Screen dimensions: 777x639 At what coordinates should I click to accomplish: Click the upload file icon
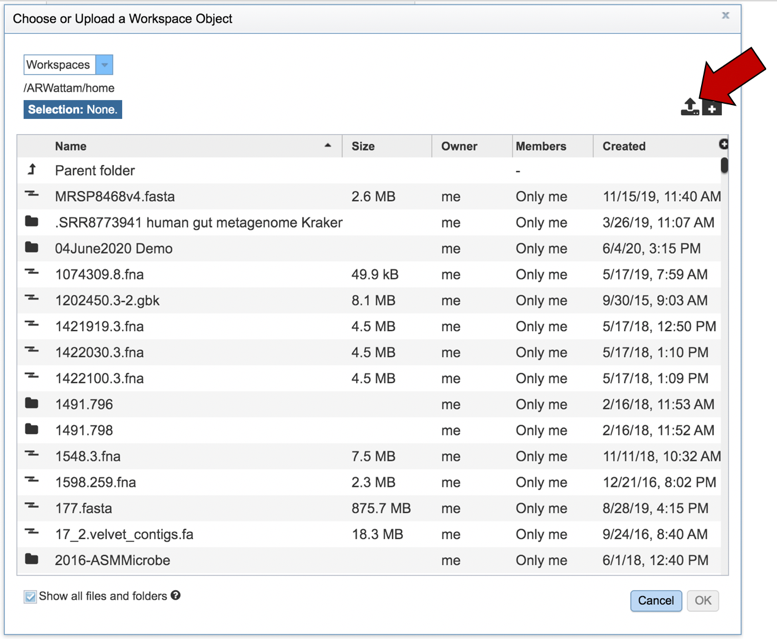(689, 107)
